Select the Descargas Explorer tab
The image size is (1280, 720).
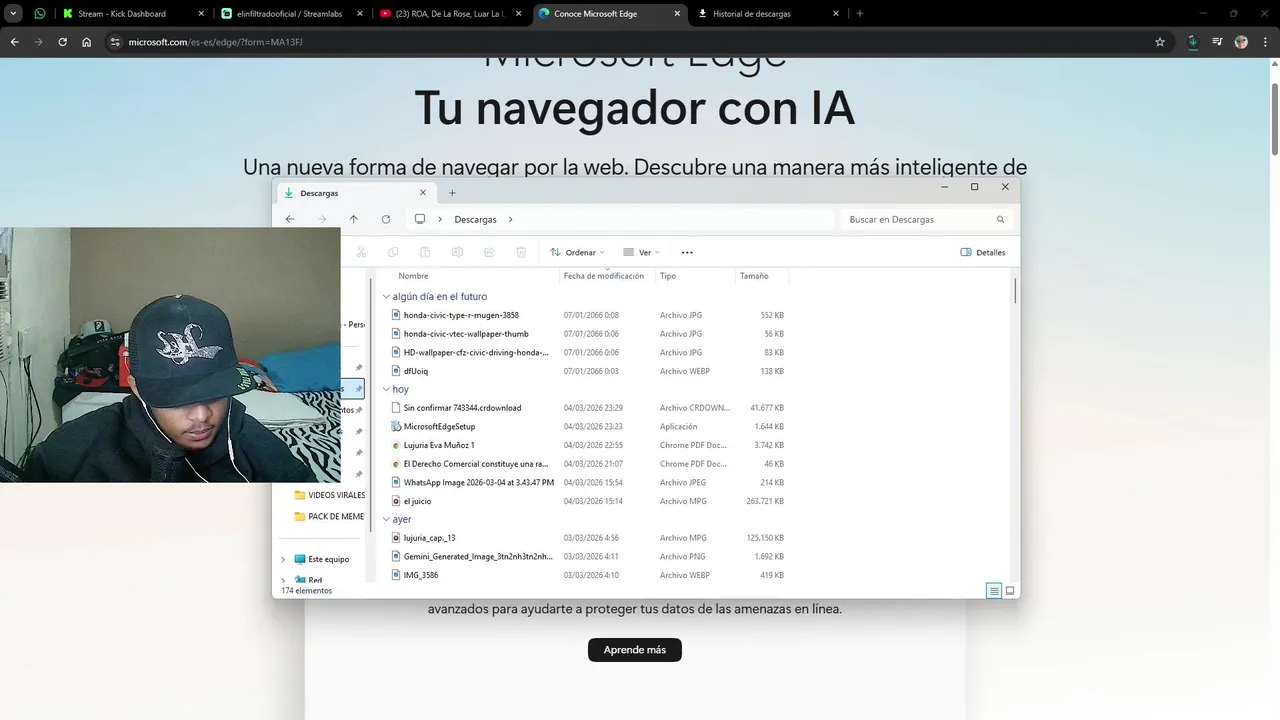tap(356, 193)
